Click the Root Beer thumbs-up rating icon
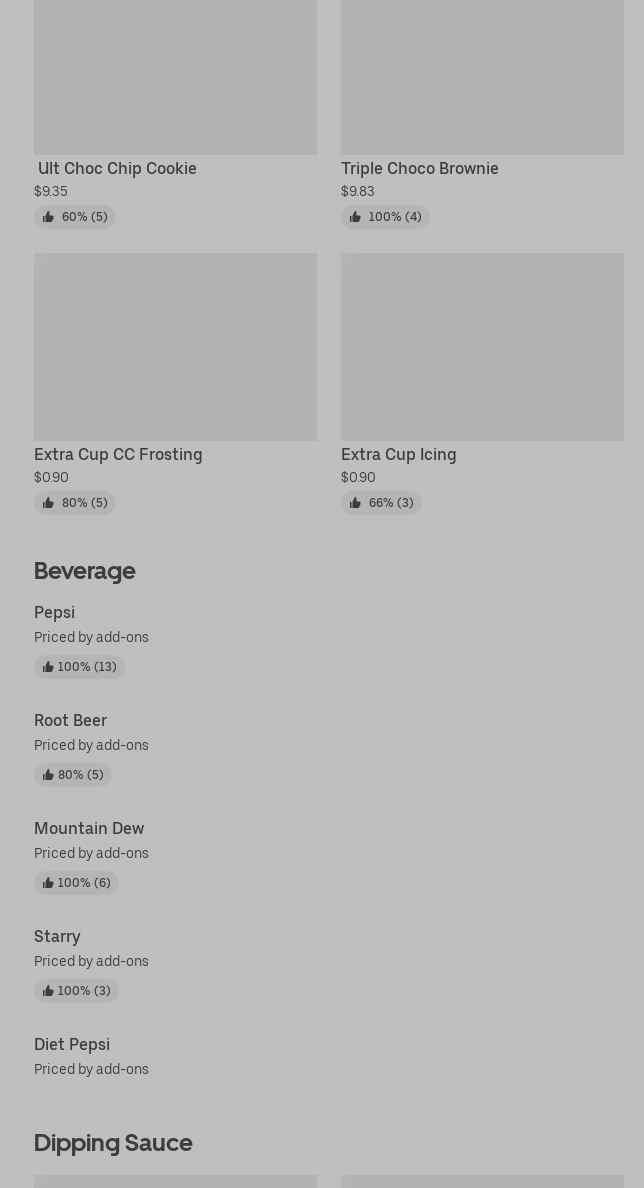644x1188 pixels. pos(48,775)
